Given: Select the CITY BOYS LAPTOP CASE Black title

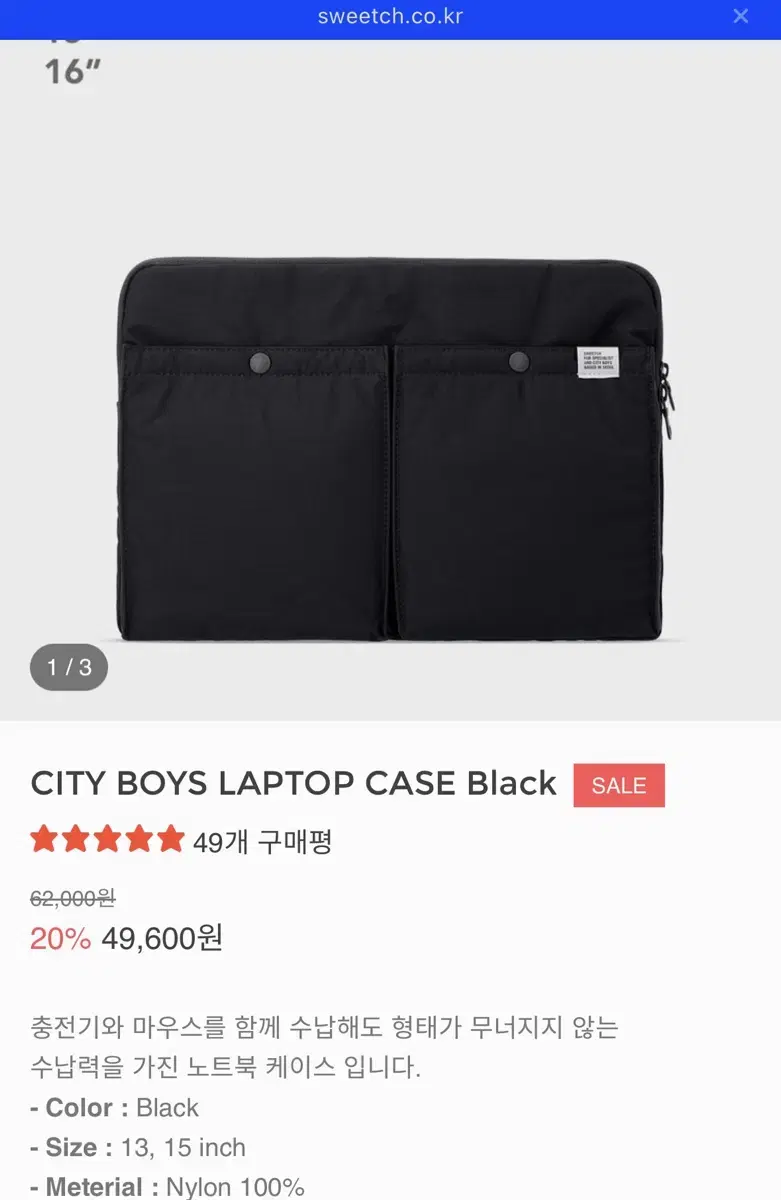Looking at the screenshot, I should 294,784.
